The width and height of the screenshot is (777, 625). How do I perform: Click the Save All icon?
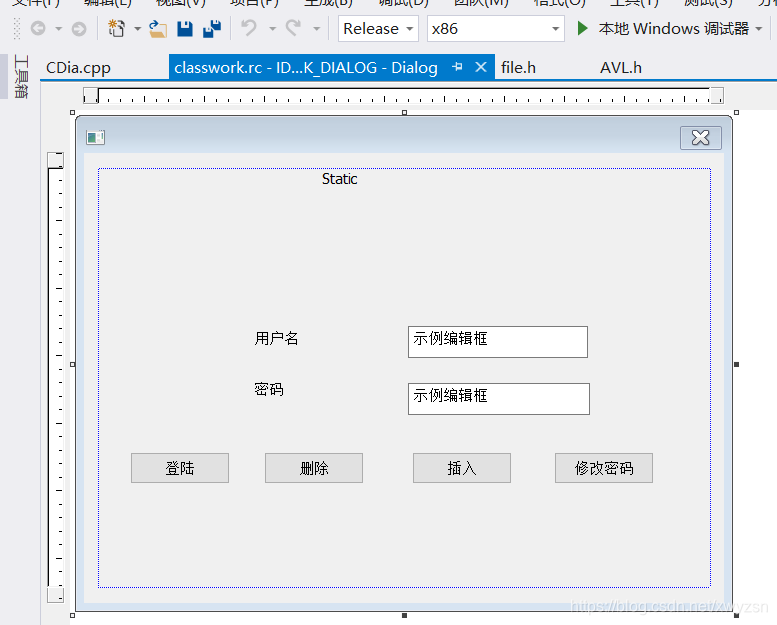(x=212, y=29)
